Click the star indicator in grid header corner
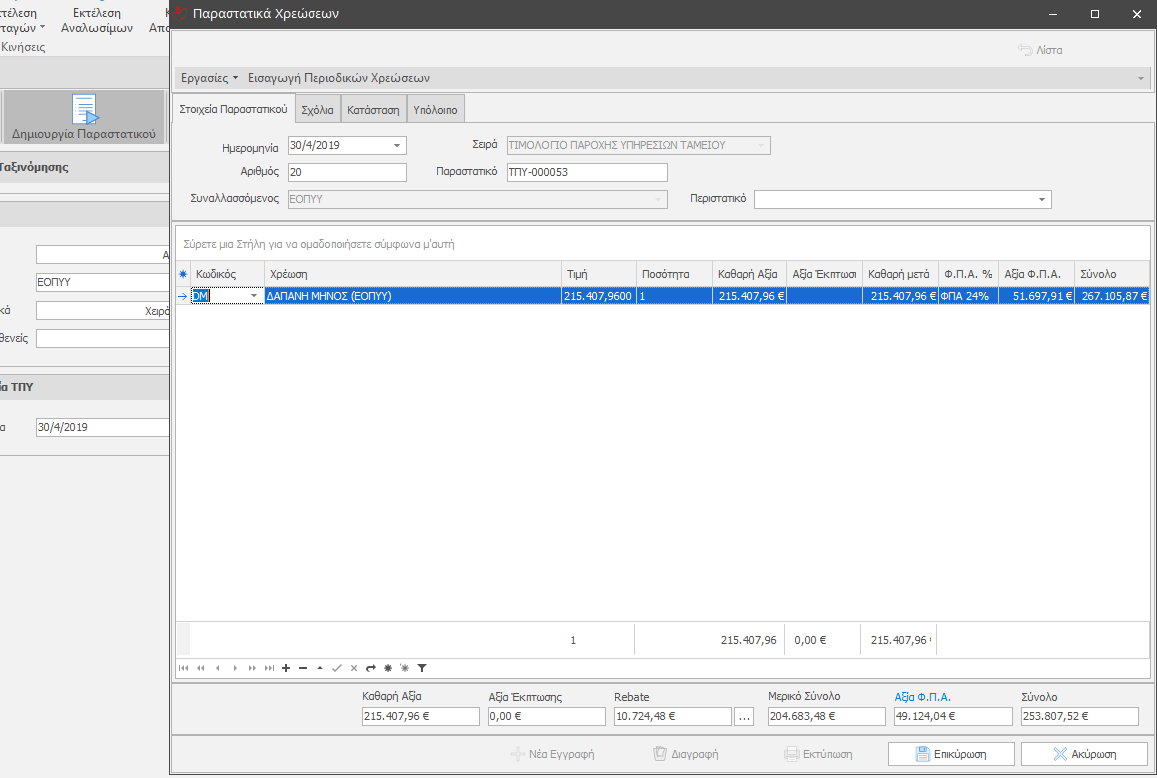 [x=183, y=273]
